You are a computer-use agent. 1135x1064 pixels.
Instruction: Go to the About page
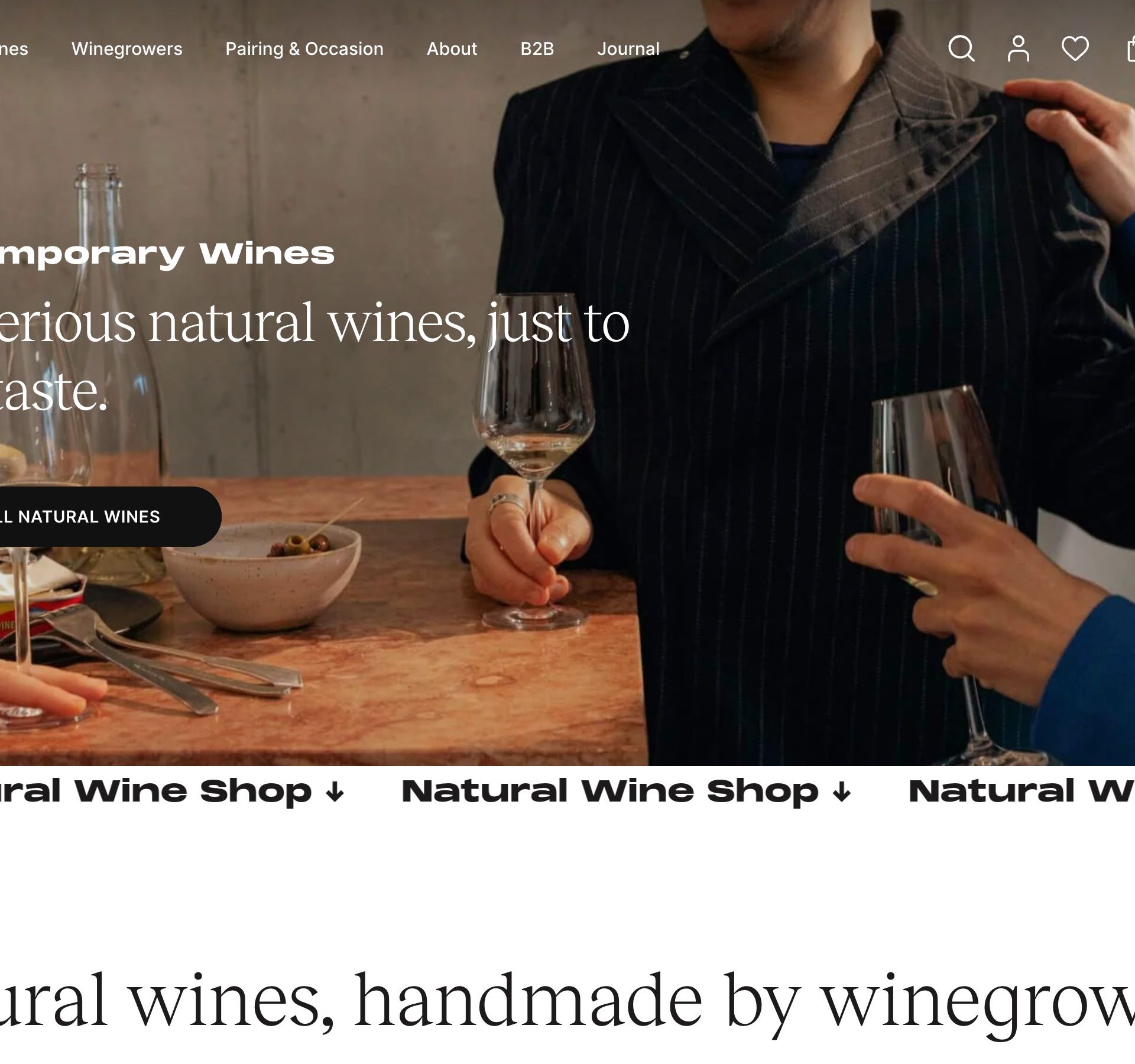[x=452, y=48]
